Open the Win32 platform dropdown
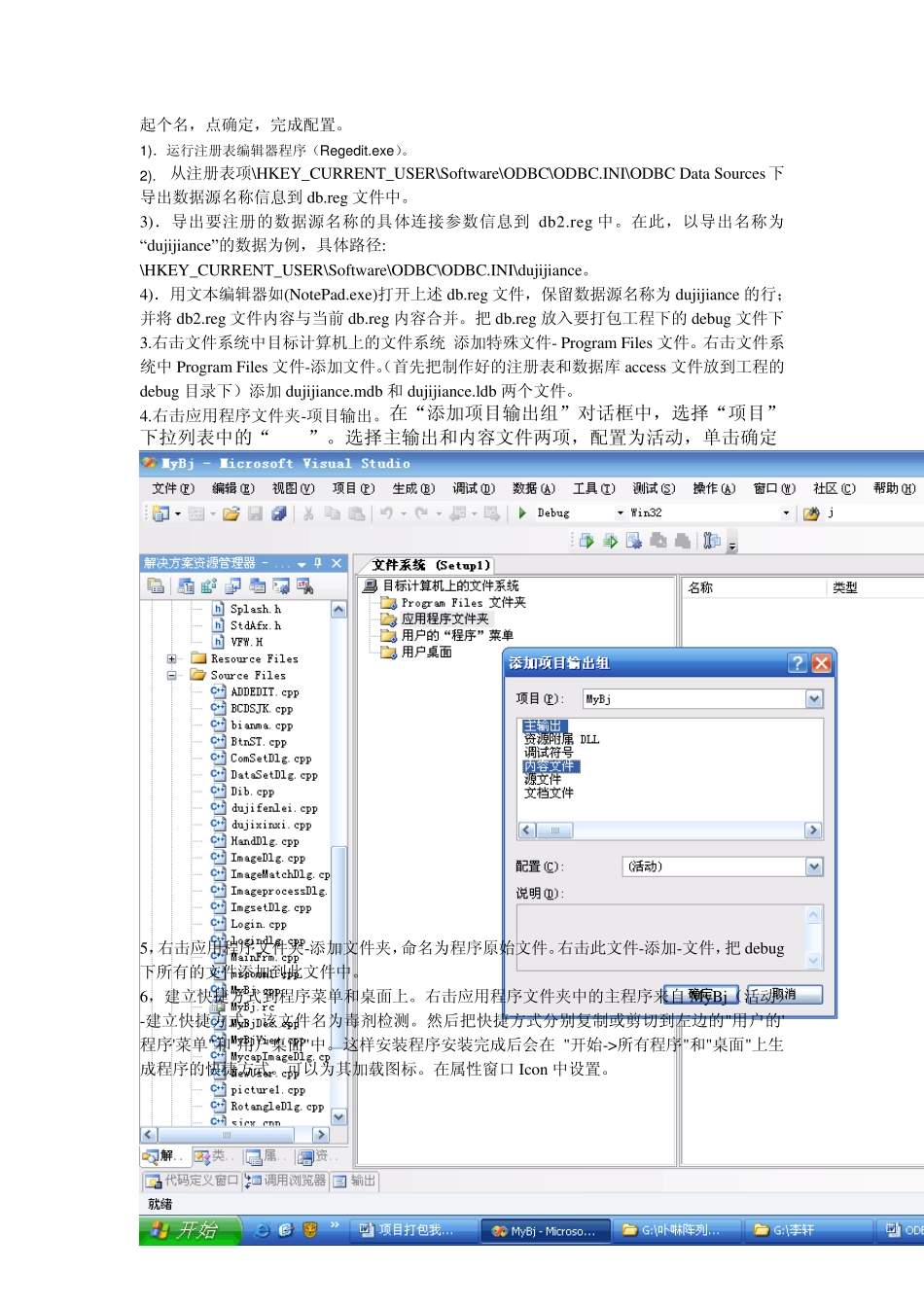The width and height of the screenshot is (924, 1307). coord(786,513)
